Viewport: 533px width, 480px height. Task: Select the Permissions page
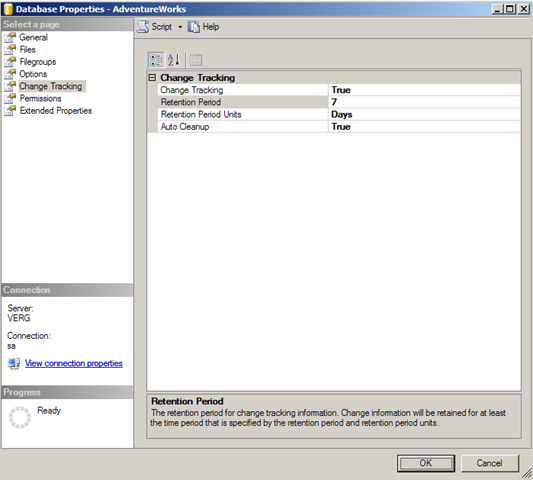point(40,98)
